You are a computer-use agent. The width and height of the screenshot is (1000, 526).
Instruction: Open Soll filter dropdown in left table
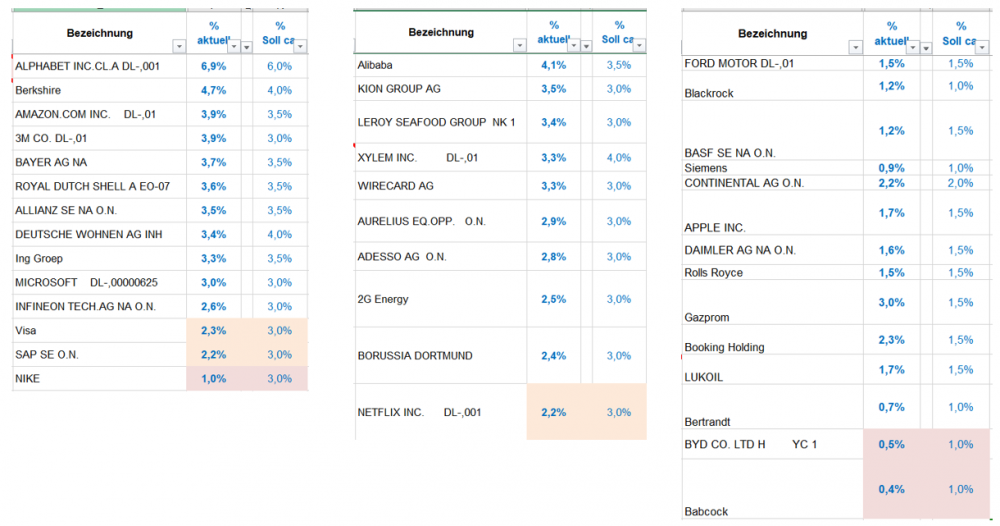point(299,46)
